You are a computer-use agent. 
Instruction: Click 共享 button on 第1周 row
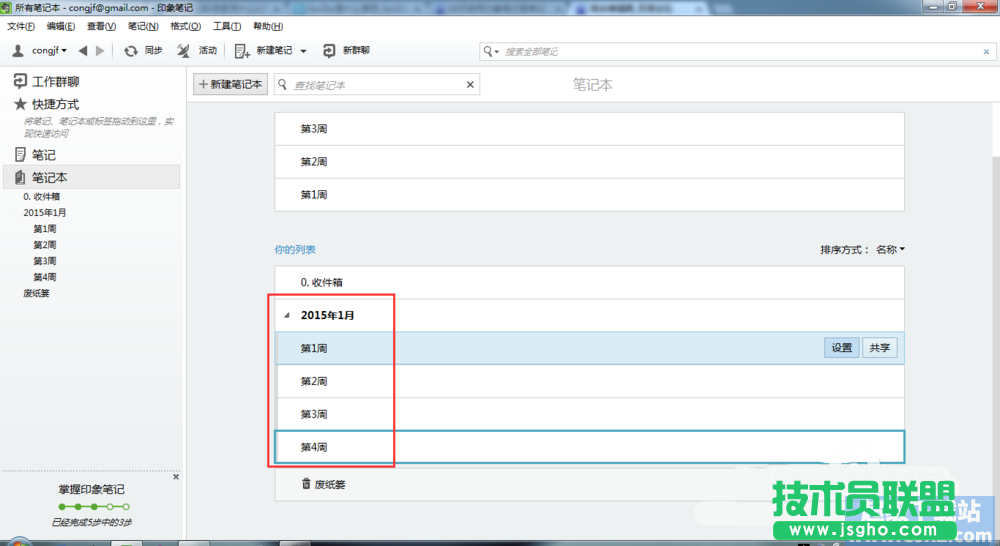(880, 348)
